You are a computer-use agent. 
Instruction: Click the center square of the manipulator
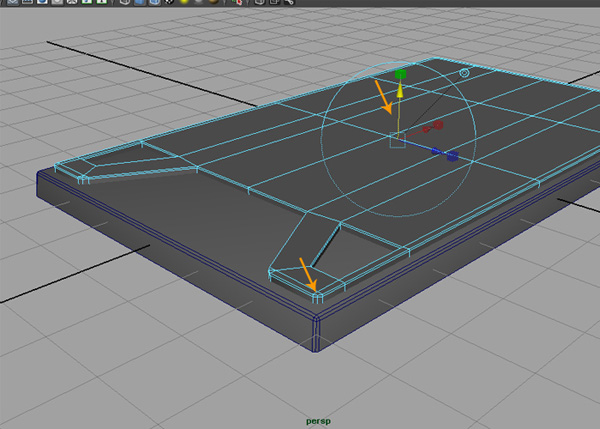pyautogui.click(x=397, y=142)
